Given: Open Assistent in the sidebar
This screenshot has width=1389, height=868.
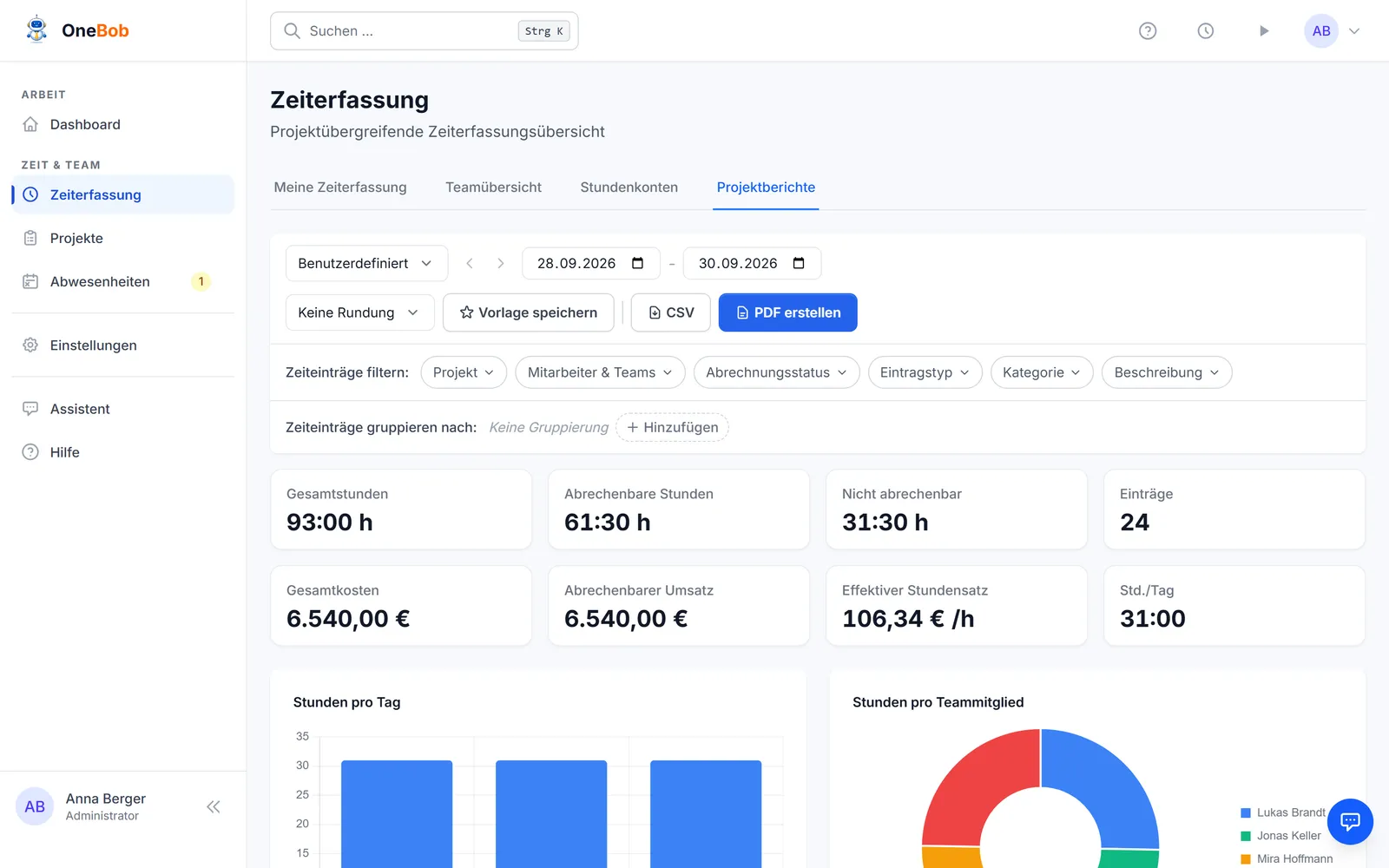Looking at the screenshot, I should 123,409.
